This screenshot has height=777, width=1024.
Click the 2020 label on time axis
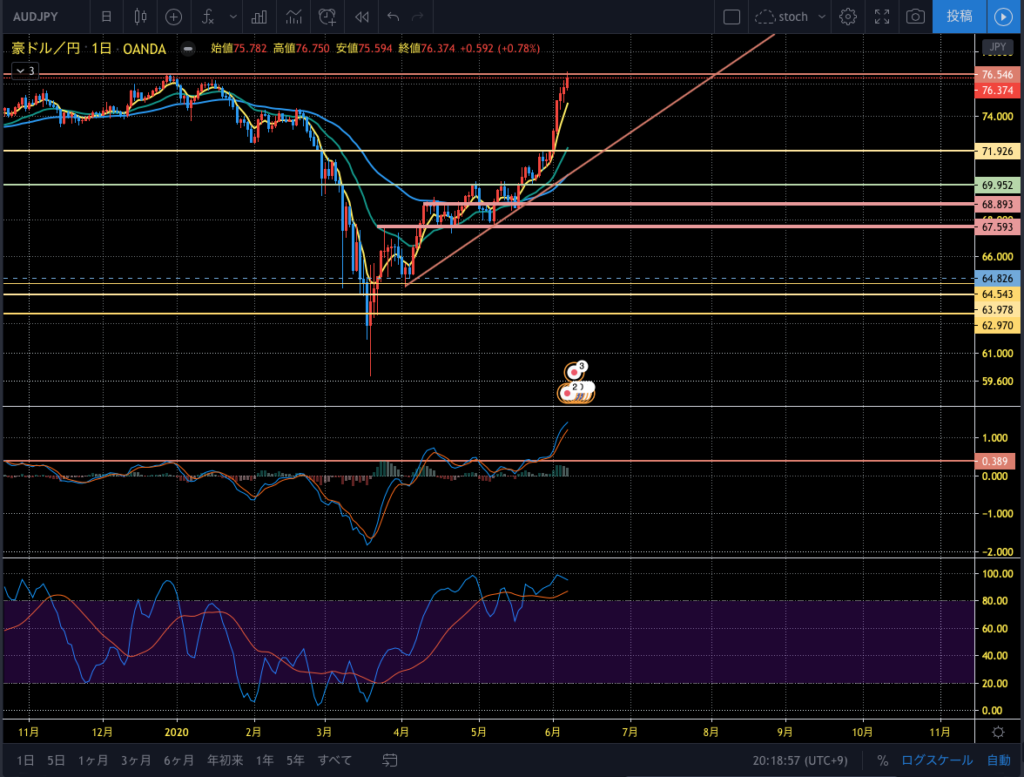point(176,732)
